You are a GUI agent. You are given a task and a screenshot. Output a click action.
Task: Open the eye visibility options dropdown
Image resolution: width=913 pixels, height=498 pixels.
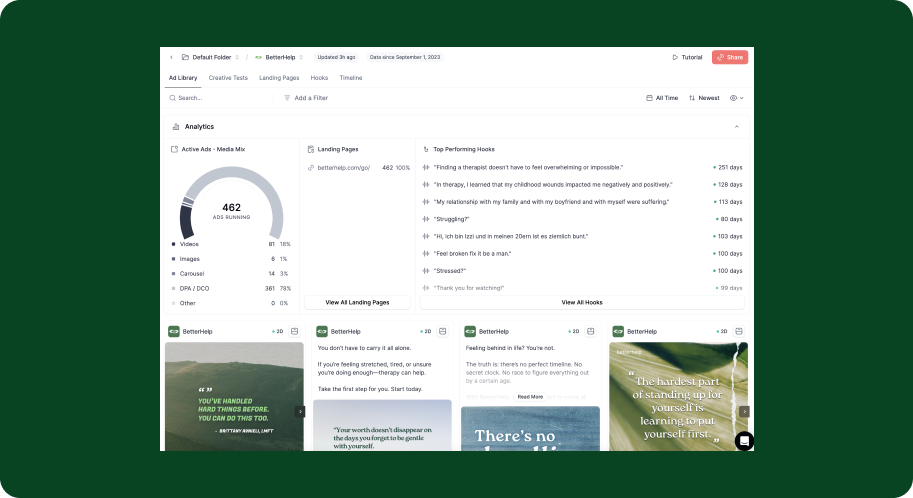[737, 98]
